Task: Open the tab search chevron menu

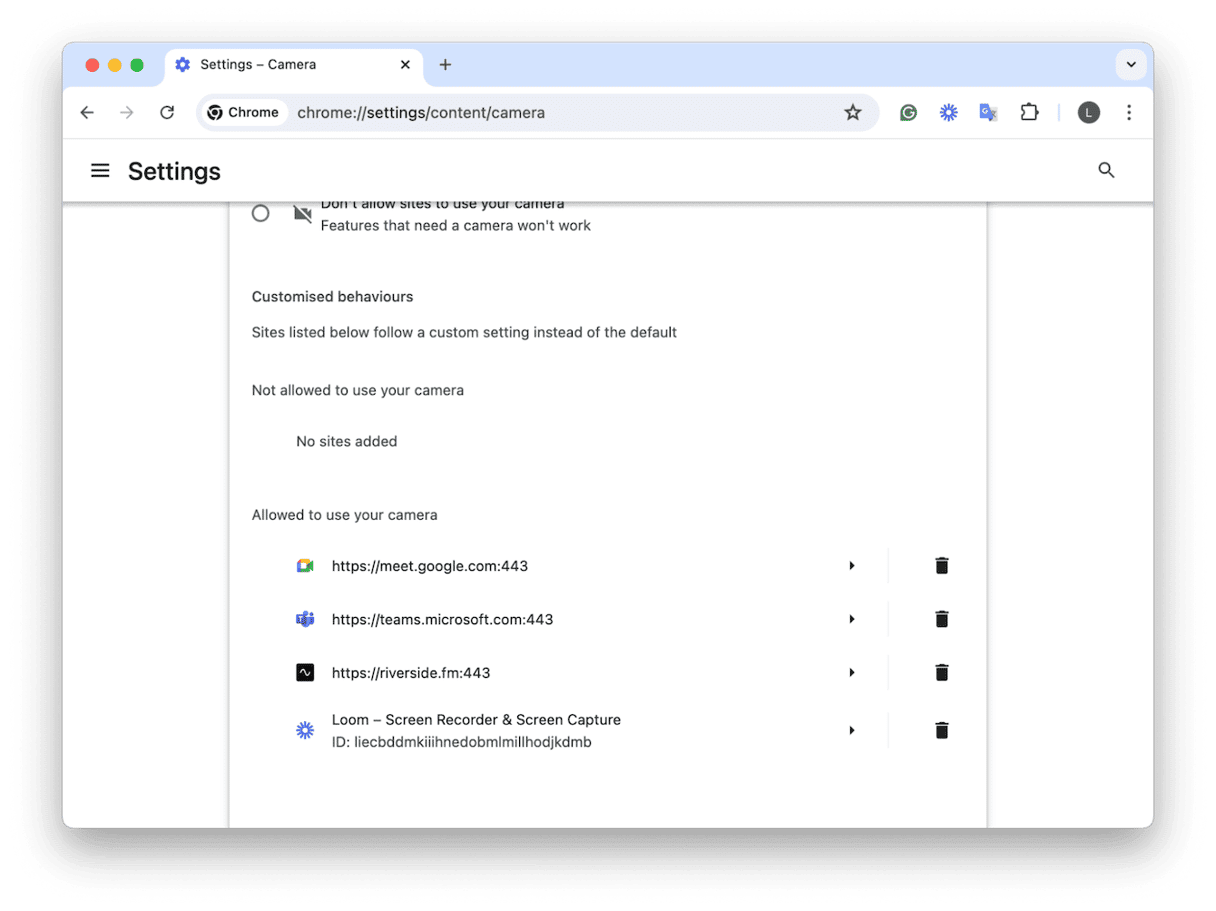Action: [1131, 64]
